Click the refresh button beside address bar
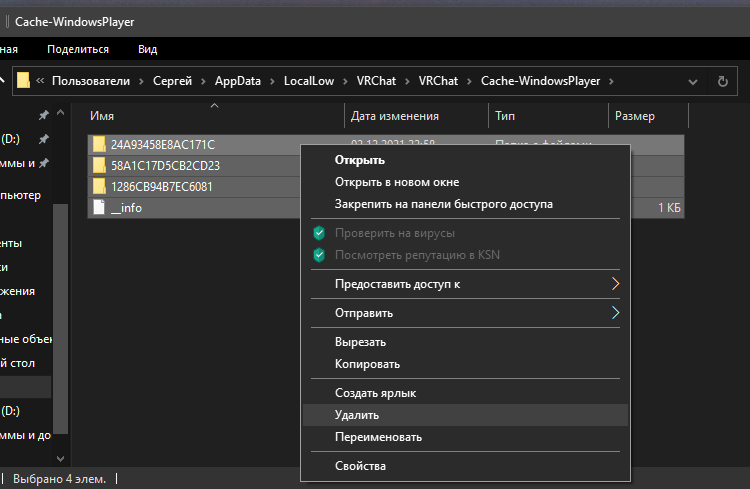750x489 pixels. 723,81
